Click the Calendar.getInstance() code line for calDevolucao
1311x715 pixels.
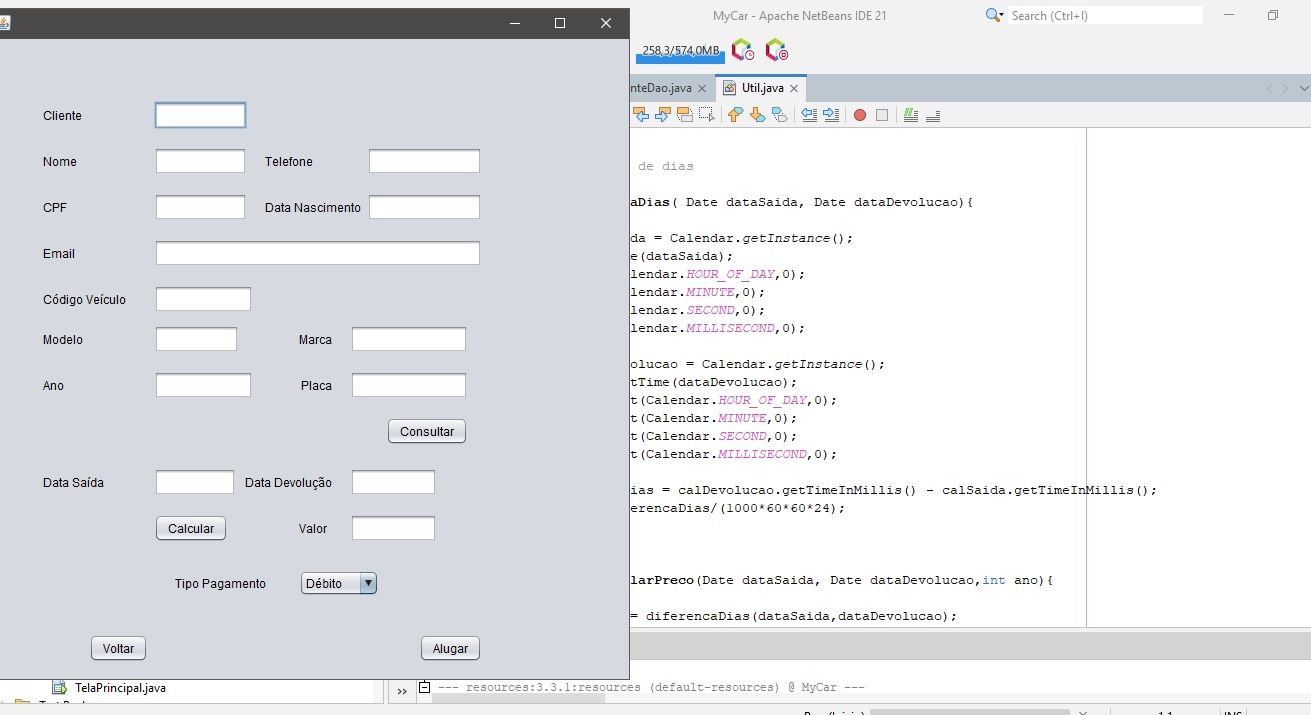(x=759, y=364)
